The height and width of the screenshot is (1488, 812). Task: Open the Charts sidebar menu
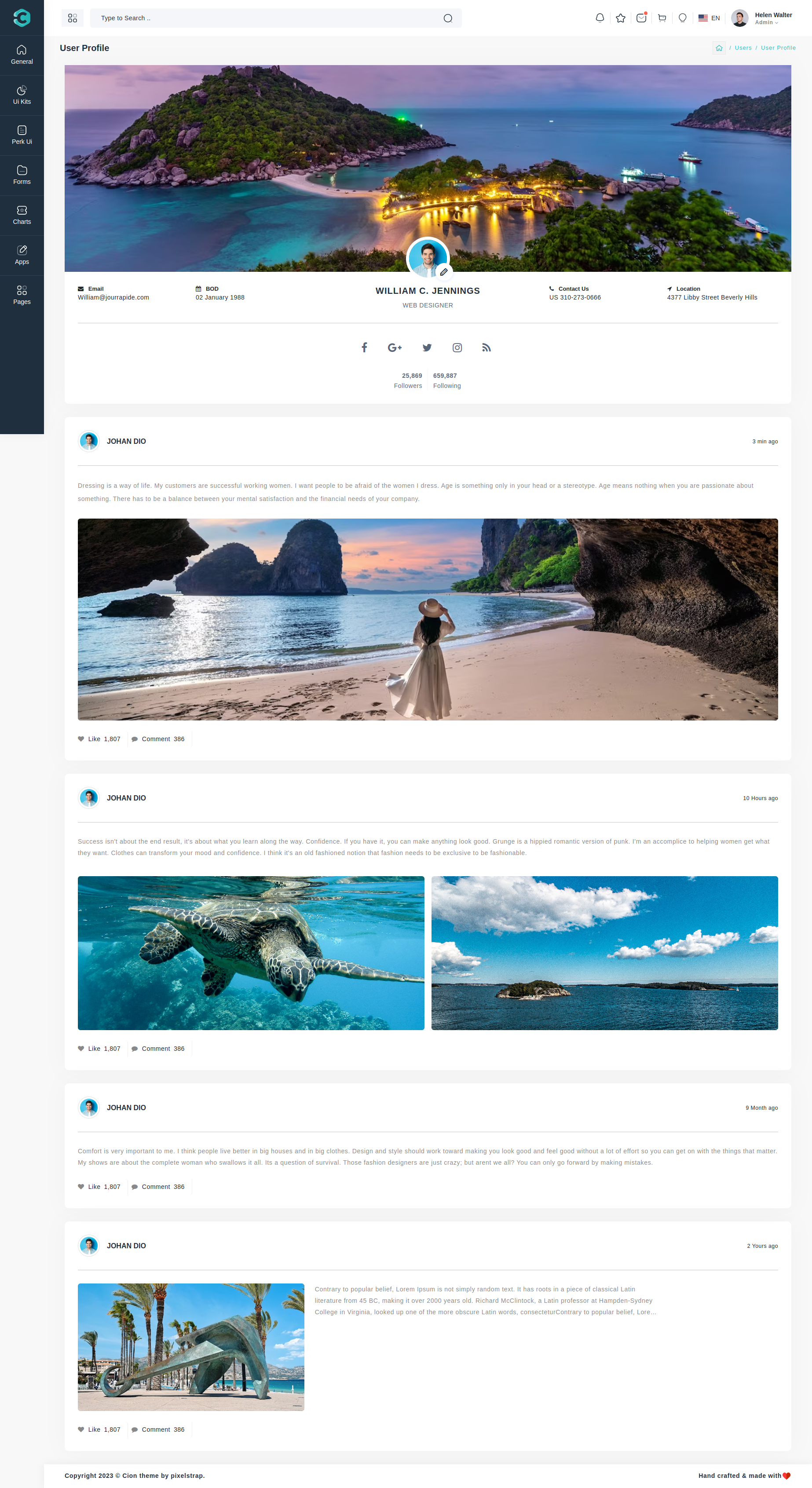(x=22, y=216)
